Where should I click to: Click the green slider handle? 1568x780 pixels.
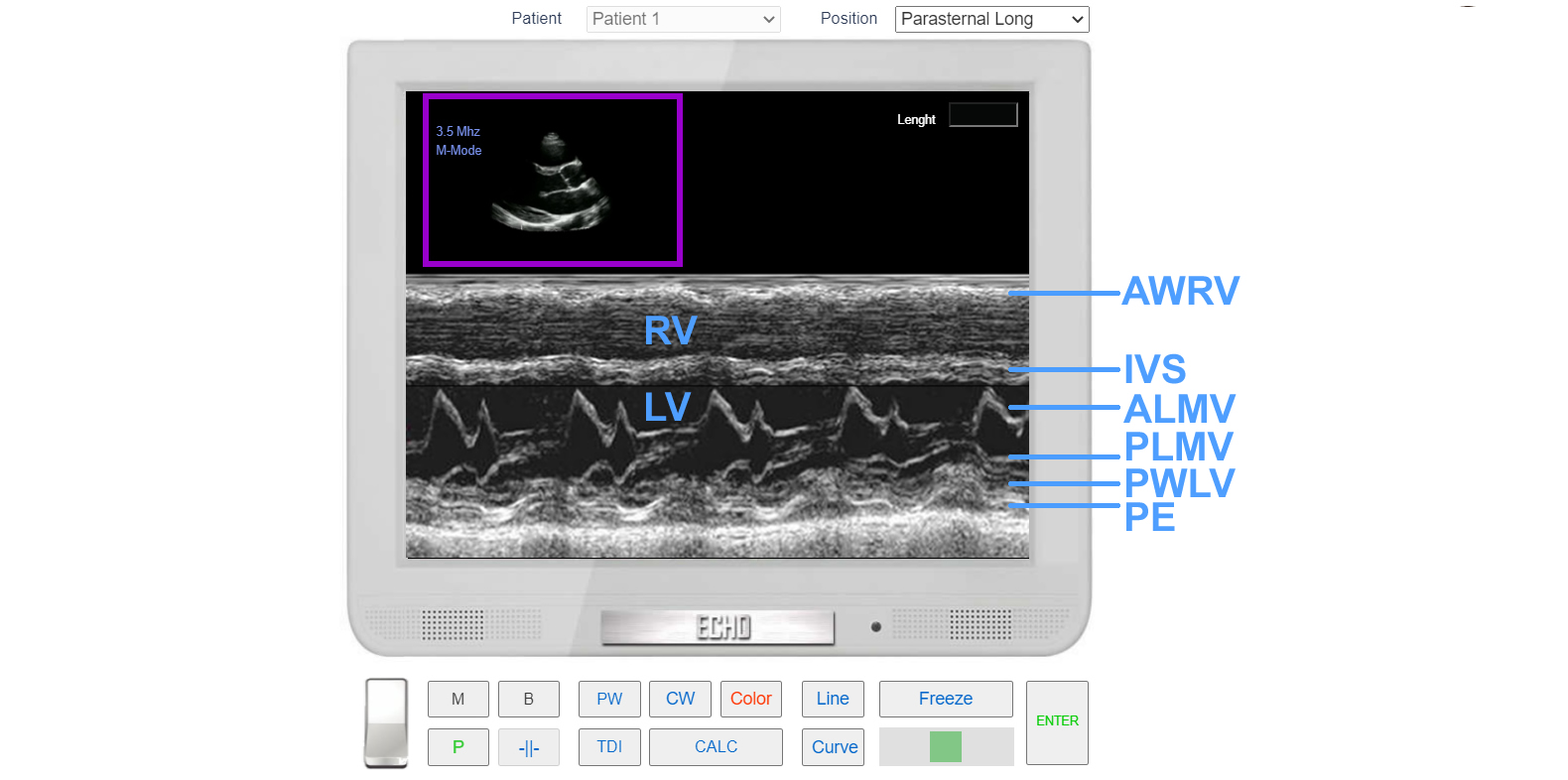click(x=946, y=746)
